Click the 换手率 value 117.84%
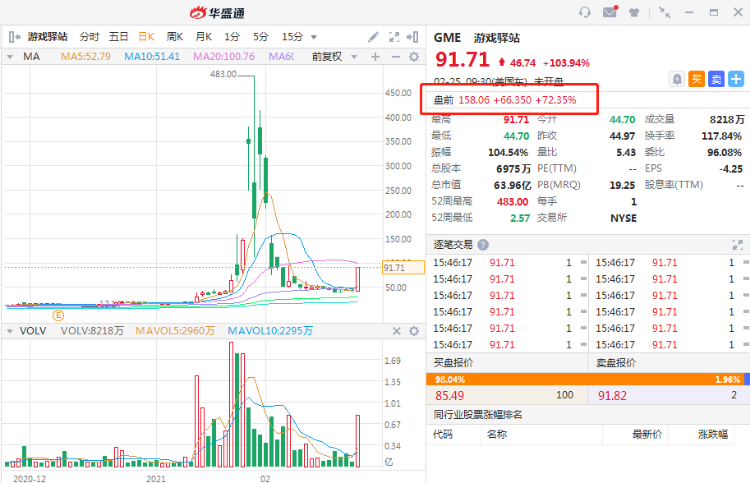Image resolution: width=750 pixels, height=483 pixels. [721, 136]
